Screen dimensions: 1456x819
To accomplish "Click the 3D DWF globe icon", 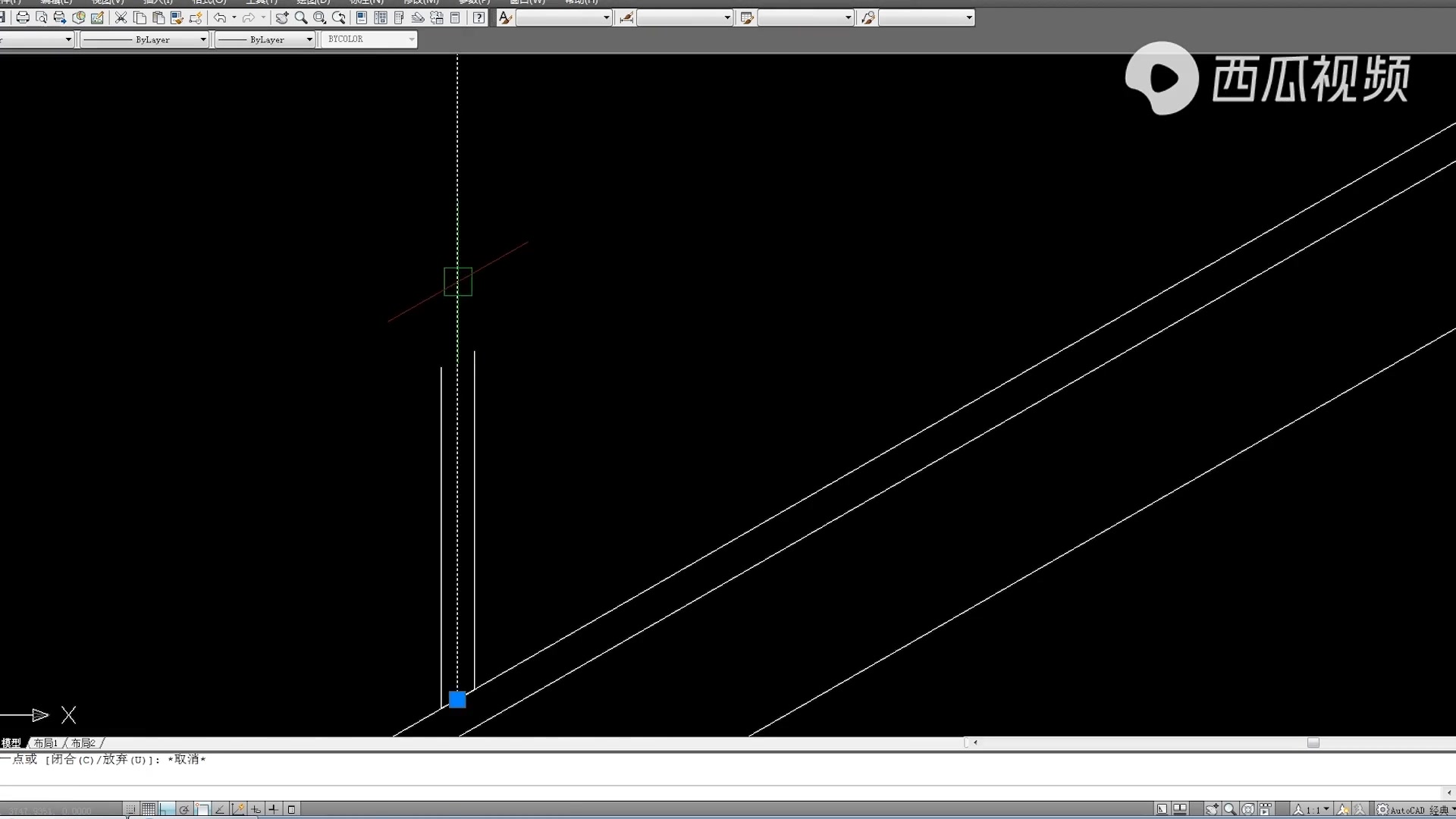I will [x=79, y=17].
